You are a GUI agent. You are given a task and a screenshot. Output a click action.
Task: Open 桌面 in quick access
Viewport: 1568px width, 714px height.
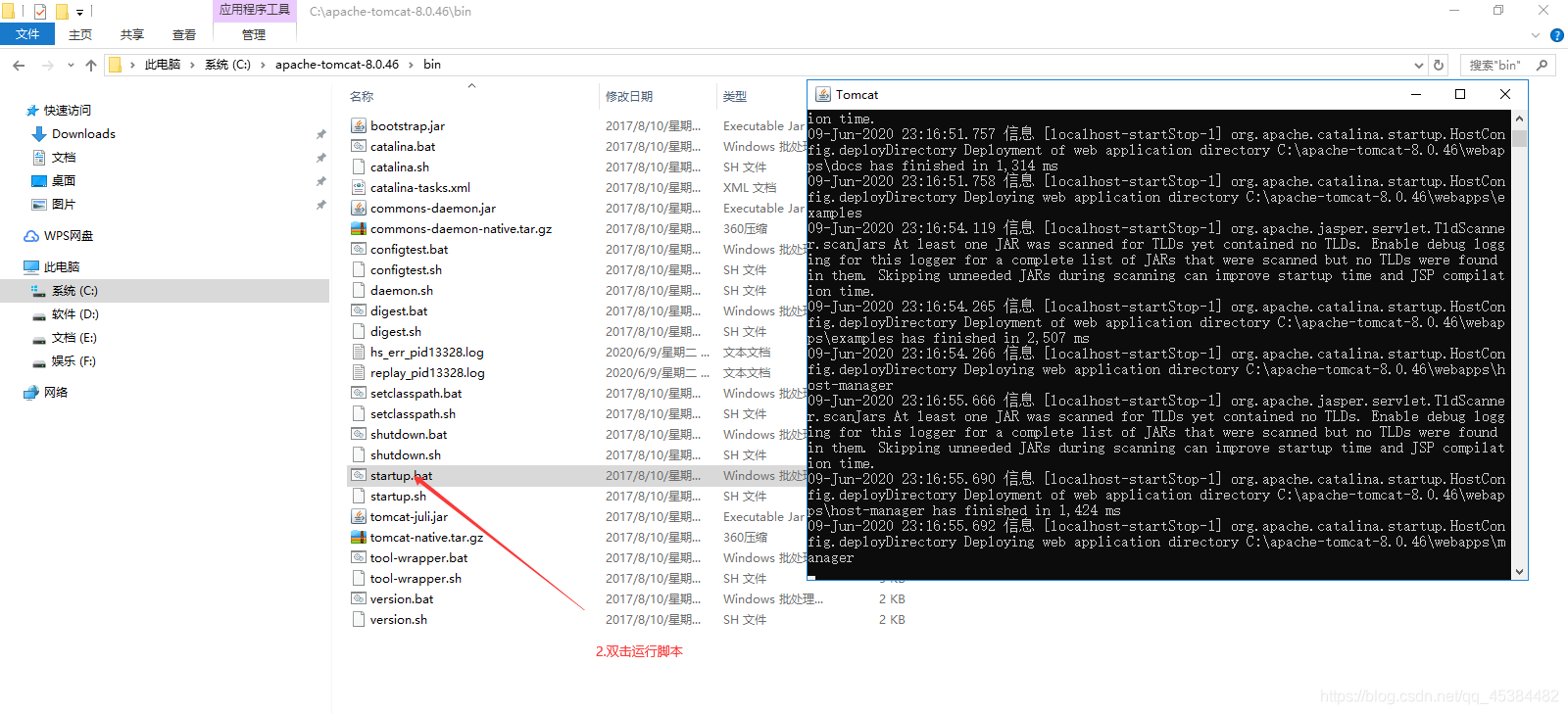pos(64,181)
